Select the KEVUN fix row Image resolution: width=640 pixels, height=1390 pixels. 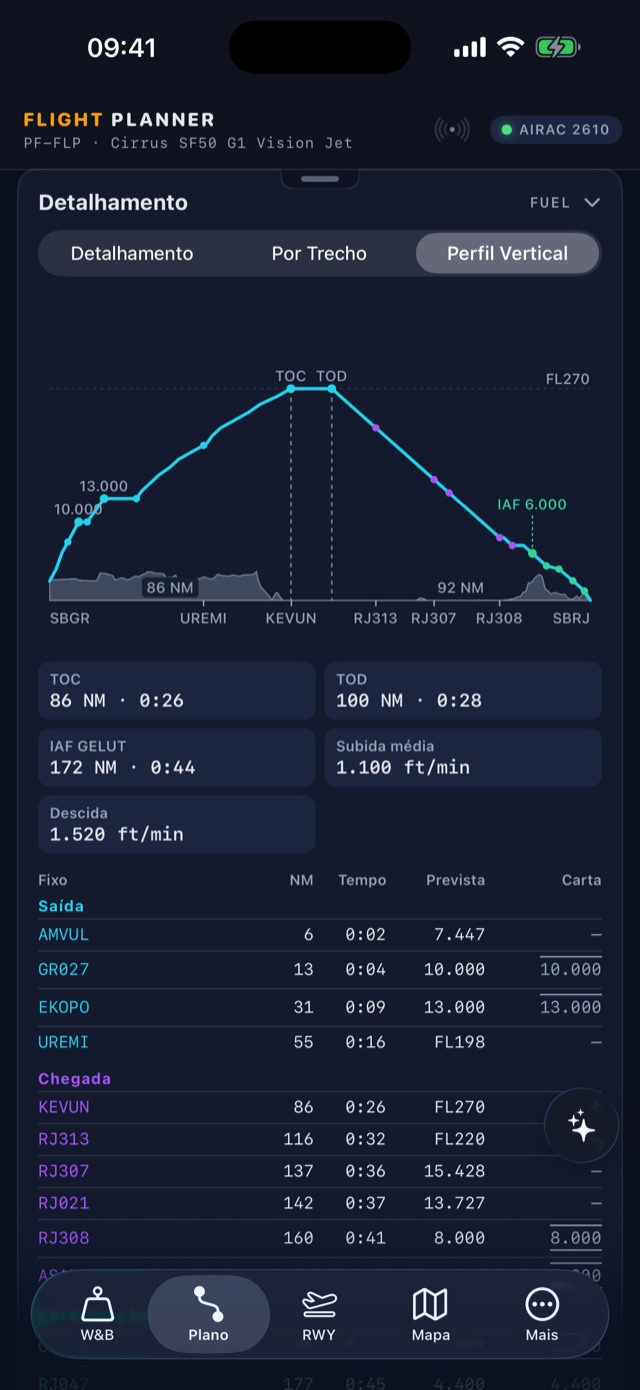point(320,1107)
